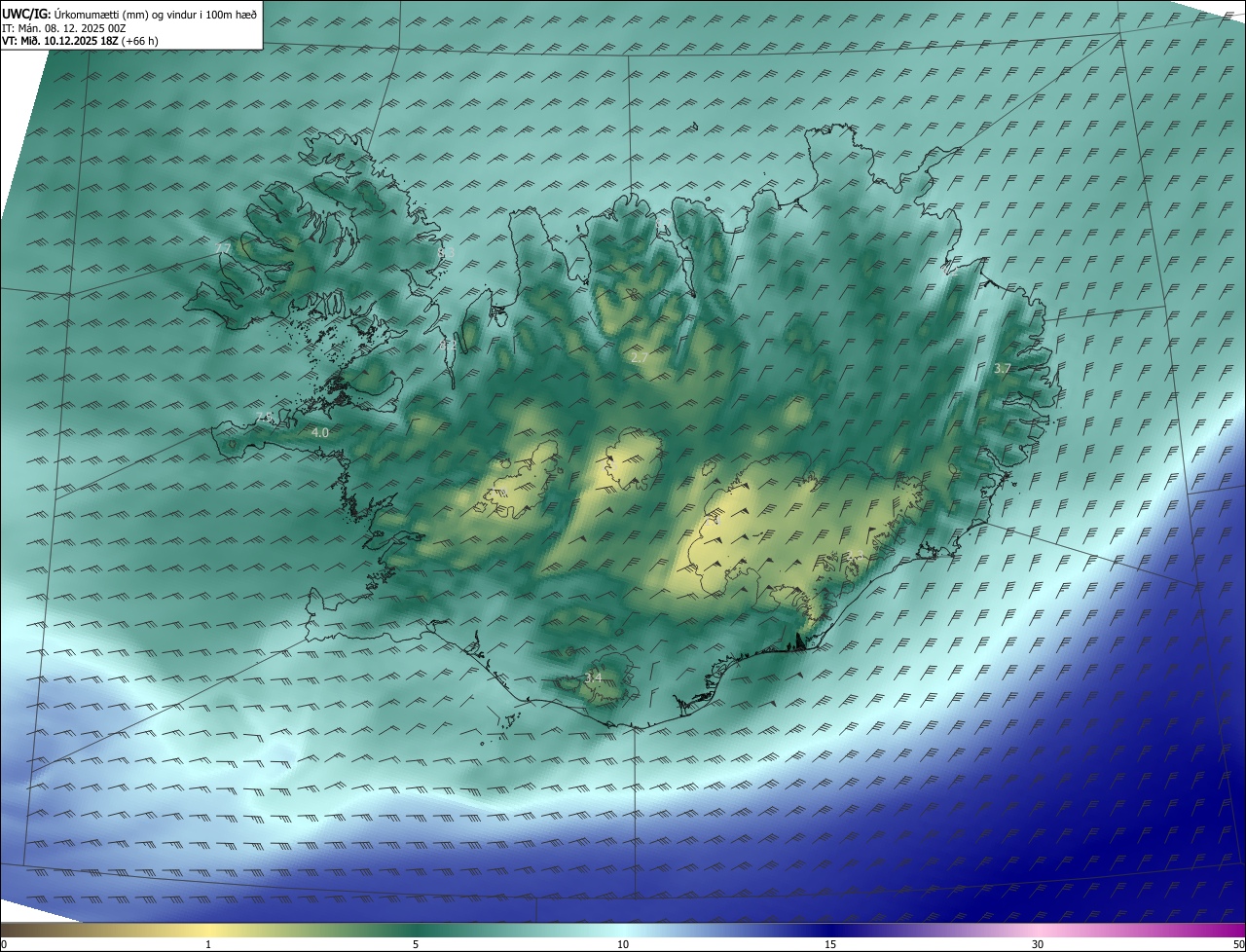The image size is (1246, 952).
Task: Click the 7.7 value over the Westfjords
Action: pos(225,250)
